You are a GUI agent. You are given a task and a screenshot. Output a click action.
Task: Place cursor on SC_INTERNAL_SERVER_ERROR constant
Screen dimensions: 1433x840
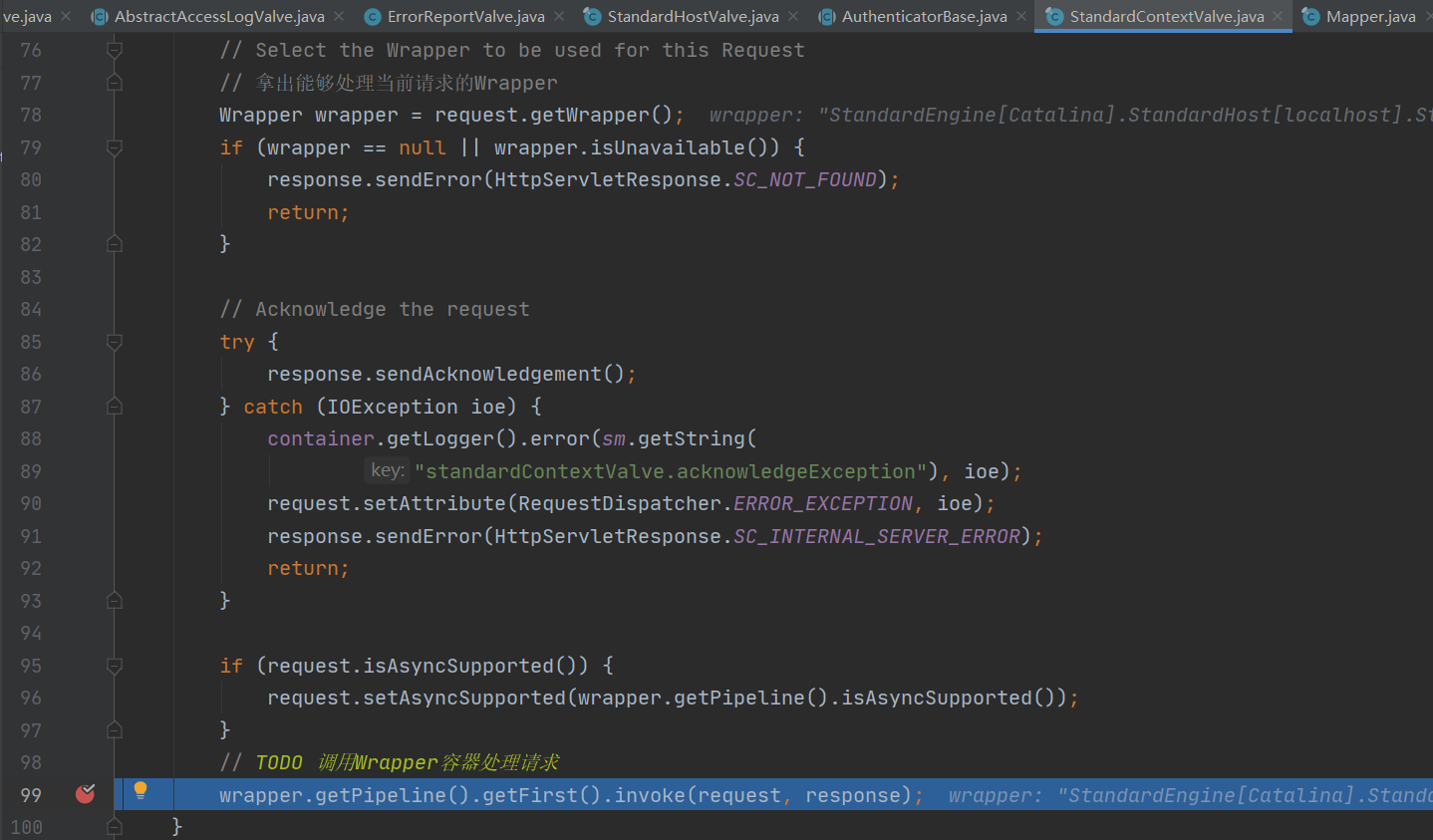pyautogui.click(x=877, y=536)
